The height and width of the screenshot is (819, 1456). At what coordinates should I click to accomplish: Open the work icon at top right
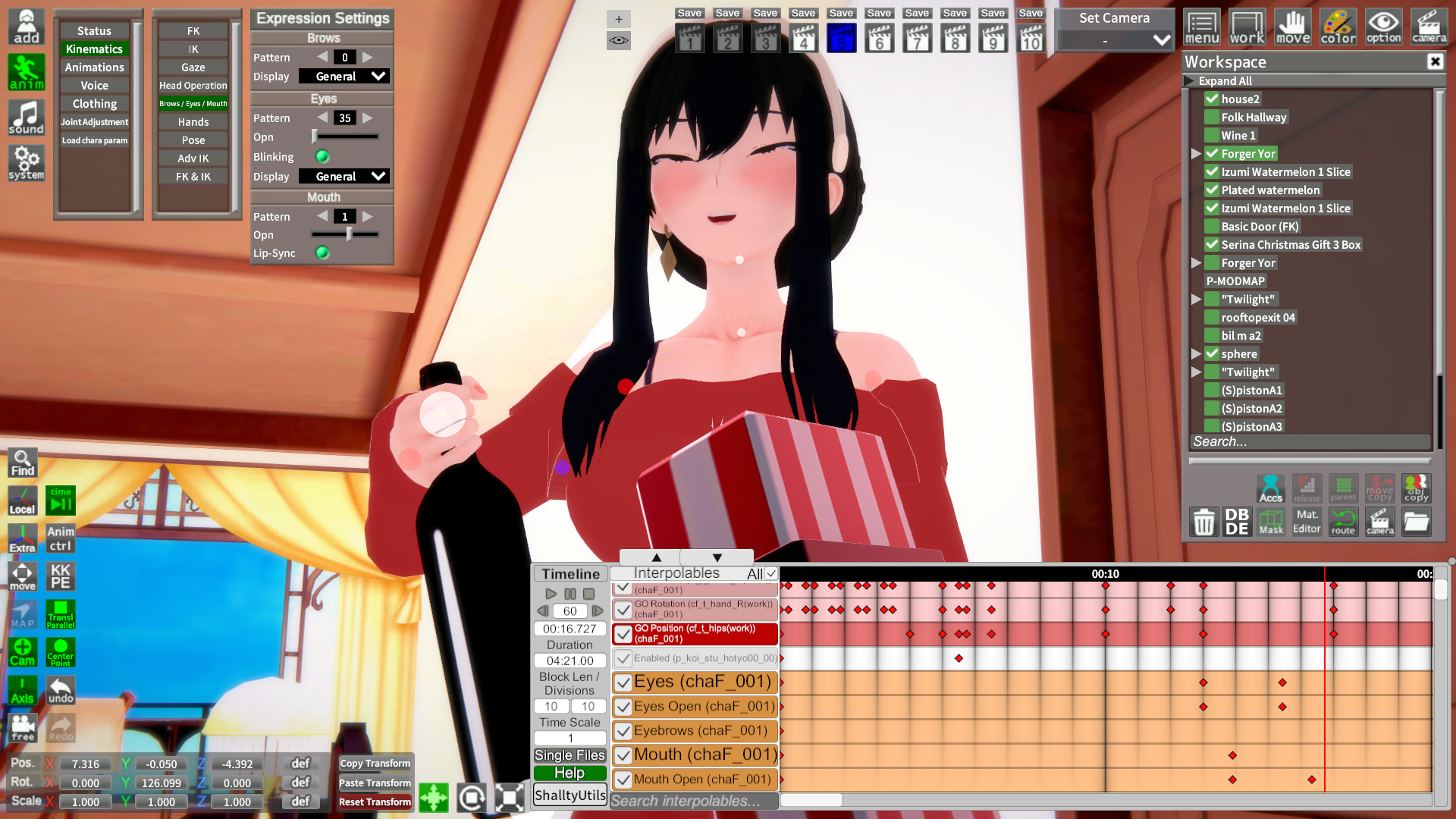1247,27
